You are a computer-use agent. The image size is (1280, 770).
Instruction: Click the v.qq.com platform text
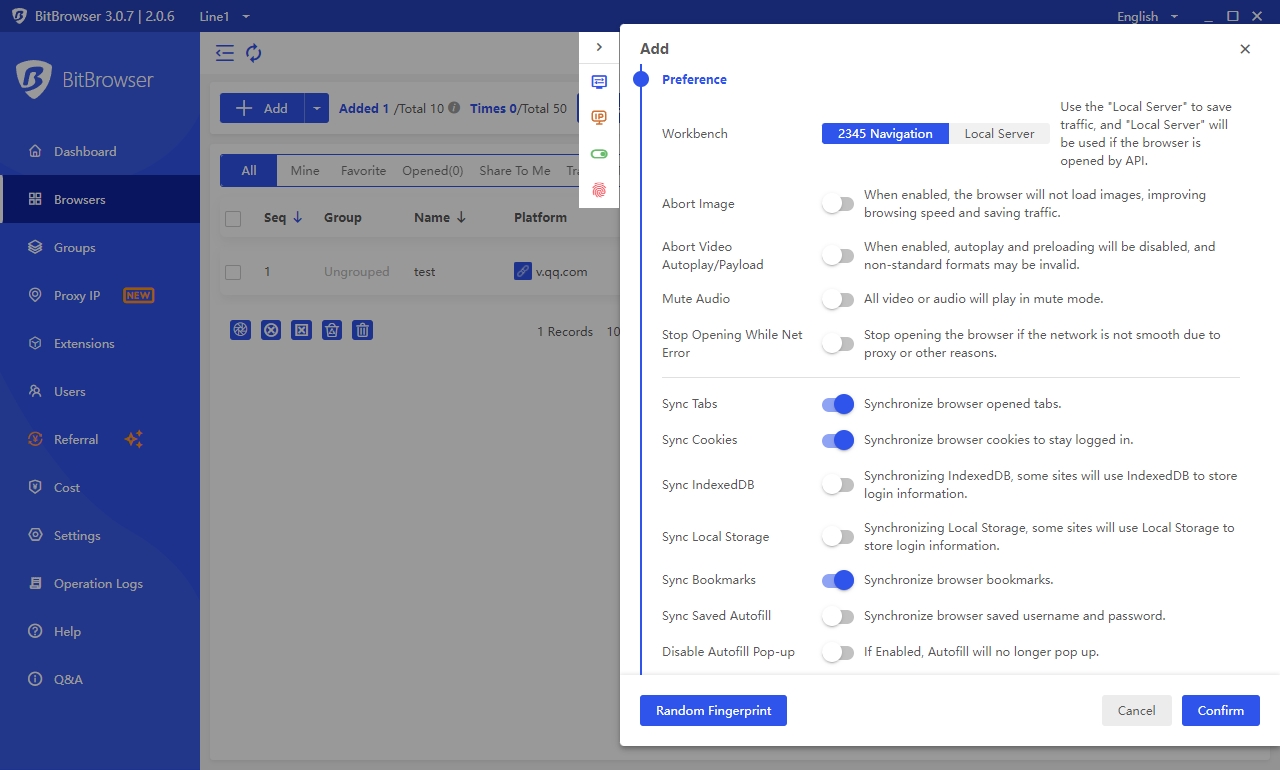click(x=562, y=272)
